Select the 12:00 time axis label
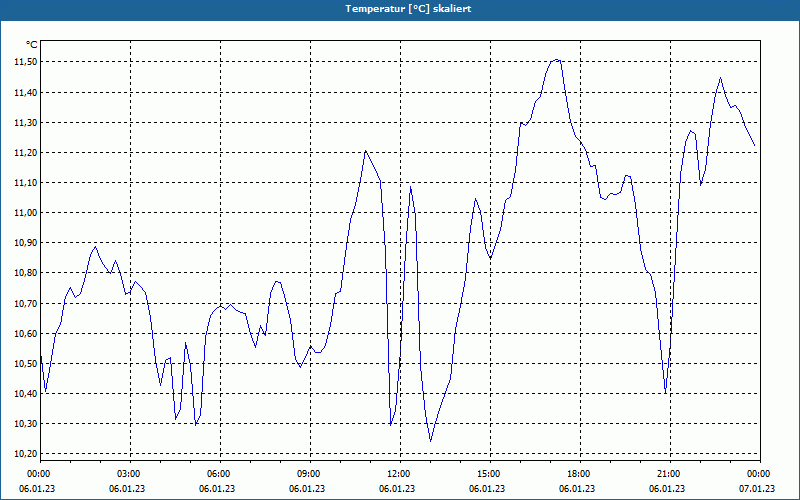The width and height of the screenshot is (800, 500). point(399,474)
